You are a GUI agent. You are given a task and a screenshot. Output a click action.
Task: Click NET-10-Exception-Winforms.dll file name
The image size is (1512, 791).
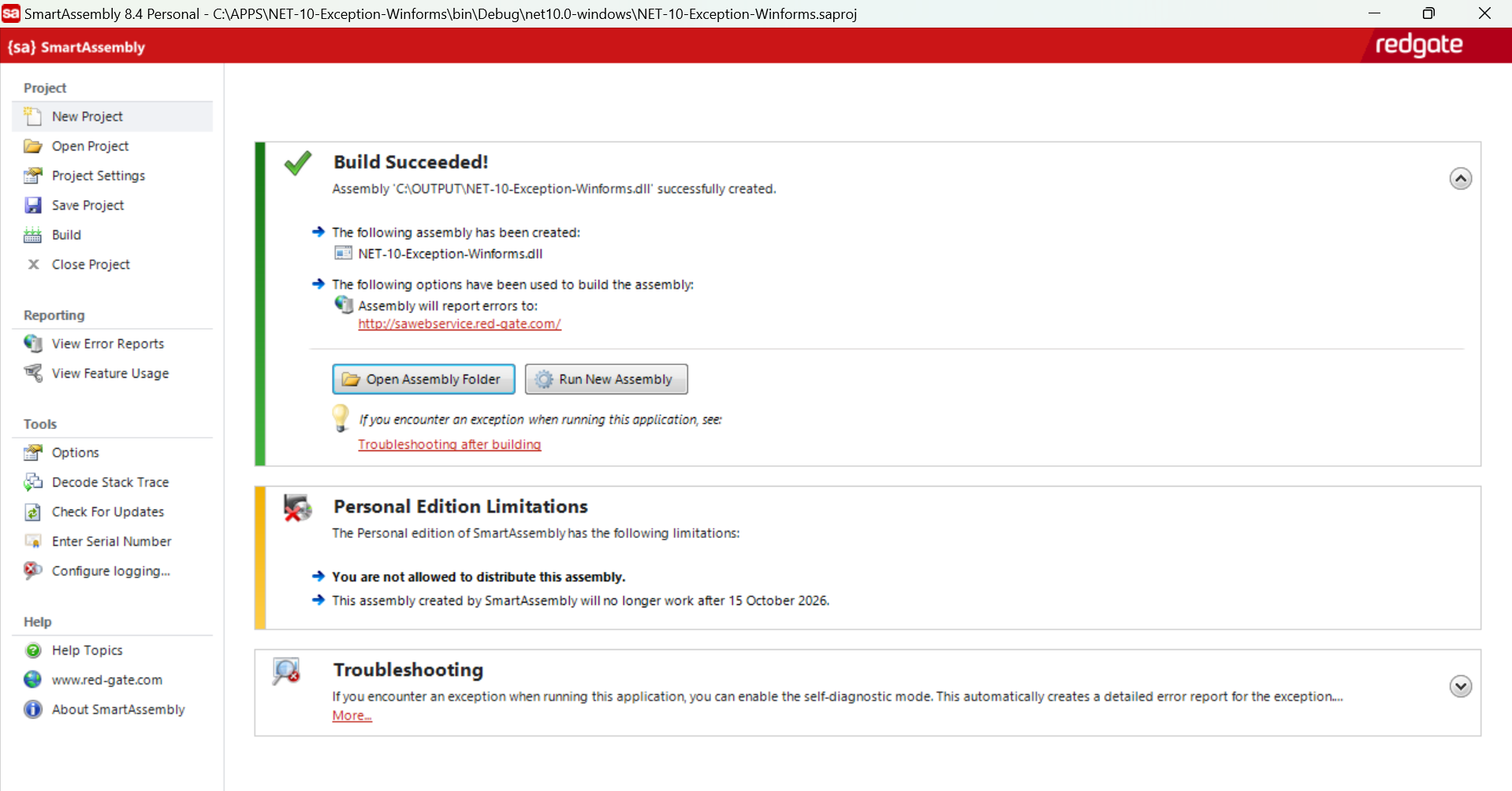[x=450, y=254]
